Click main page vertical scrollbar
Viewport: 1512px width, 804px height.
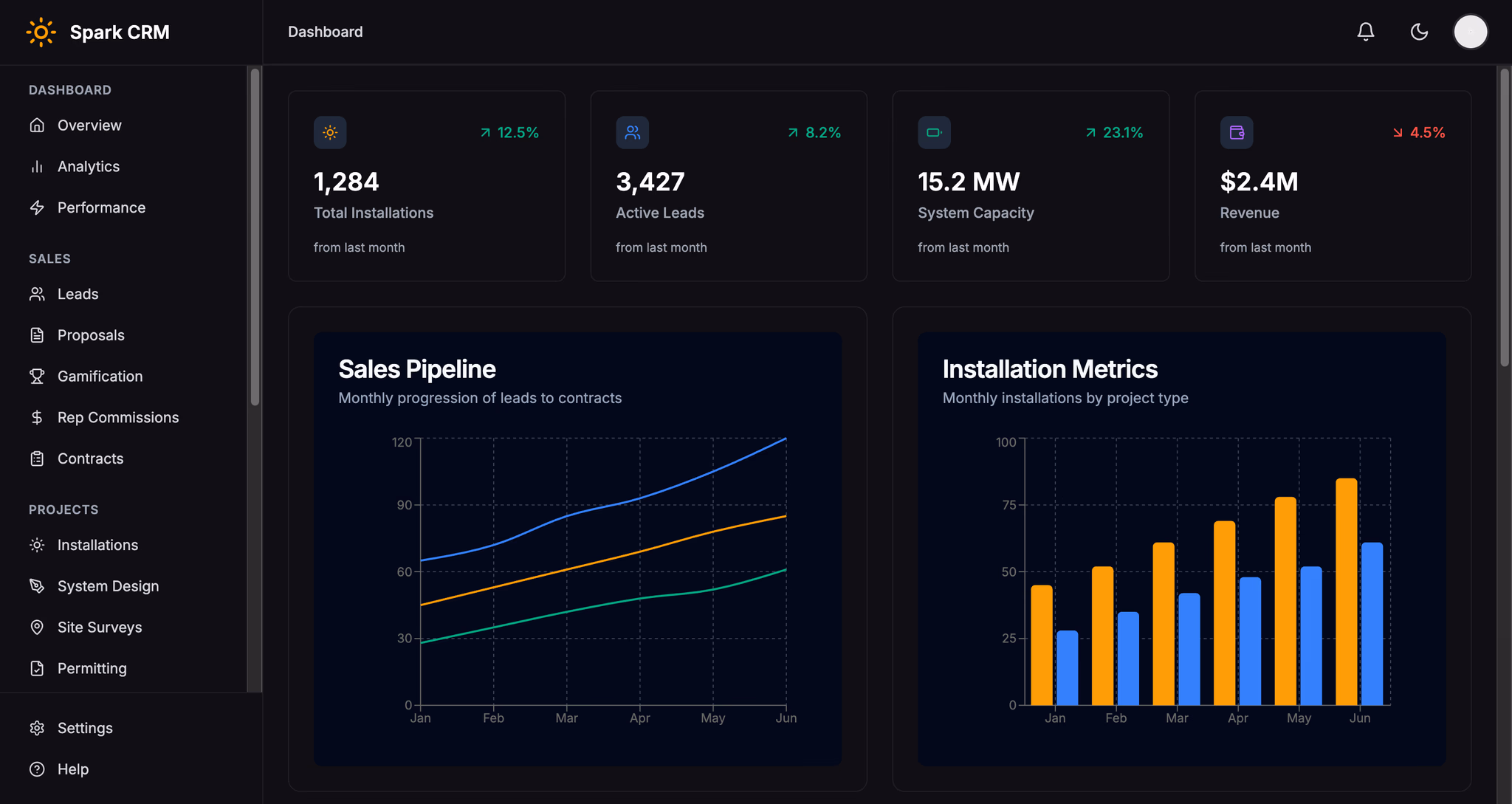point(1504,218)
